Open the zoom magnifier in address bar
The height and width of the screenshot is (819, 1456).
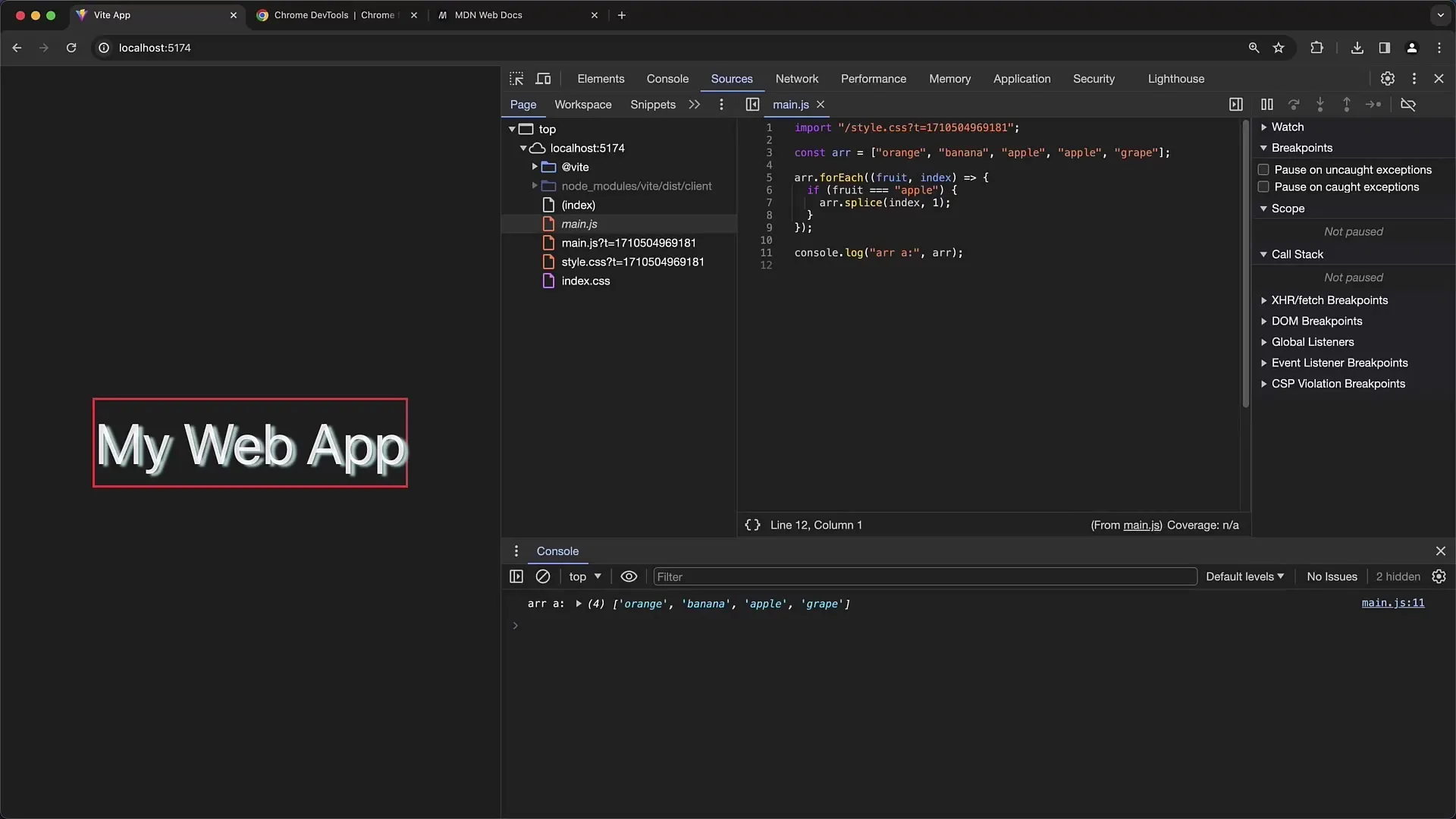point(1254,48)
